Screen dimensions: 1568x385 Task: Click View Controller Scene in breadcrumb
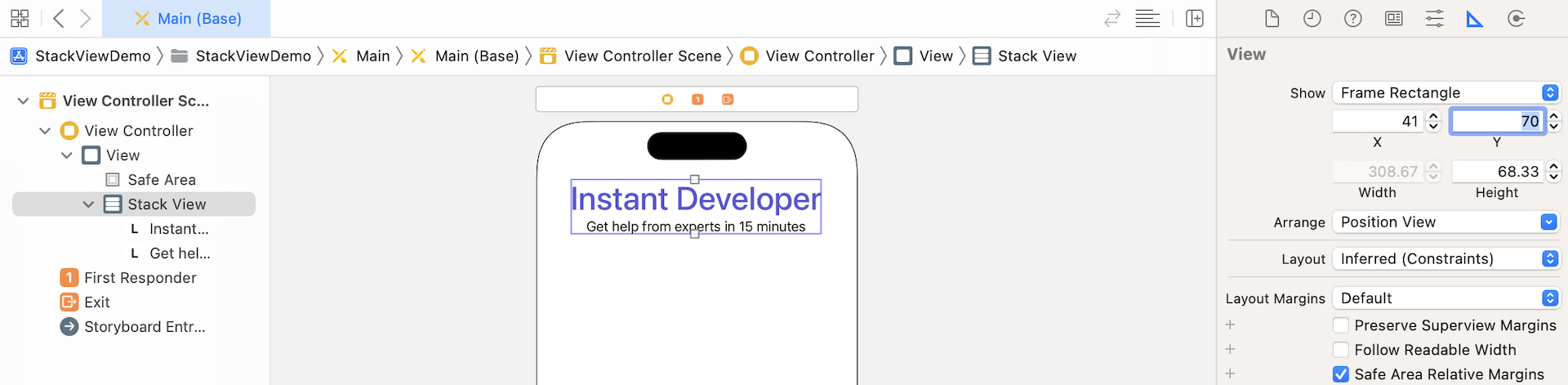coord(642,56)
